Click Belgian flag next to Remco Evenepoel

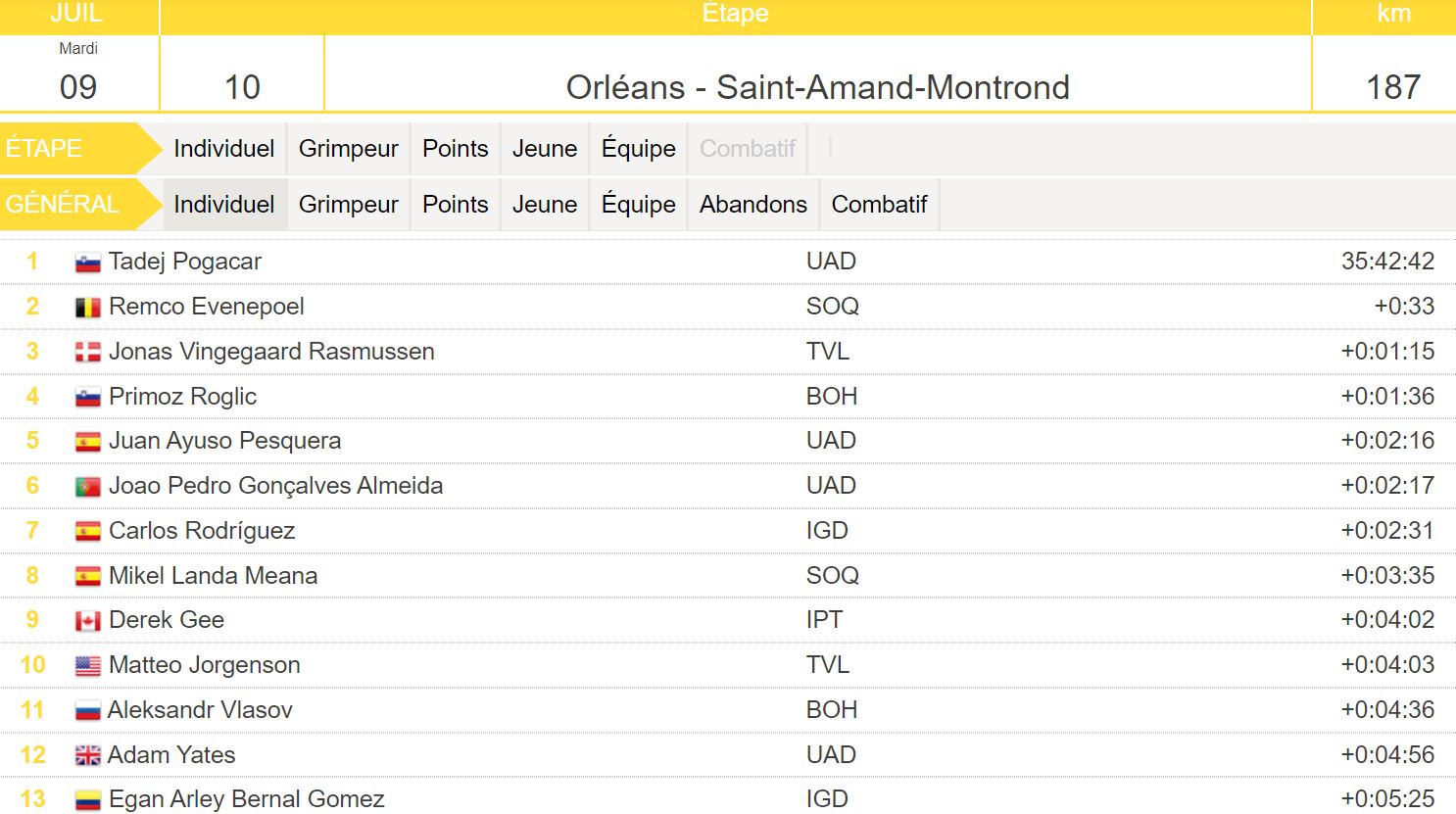click(88, 308)
